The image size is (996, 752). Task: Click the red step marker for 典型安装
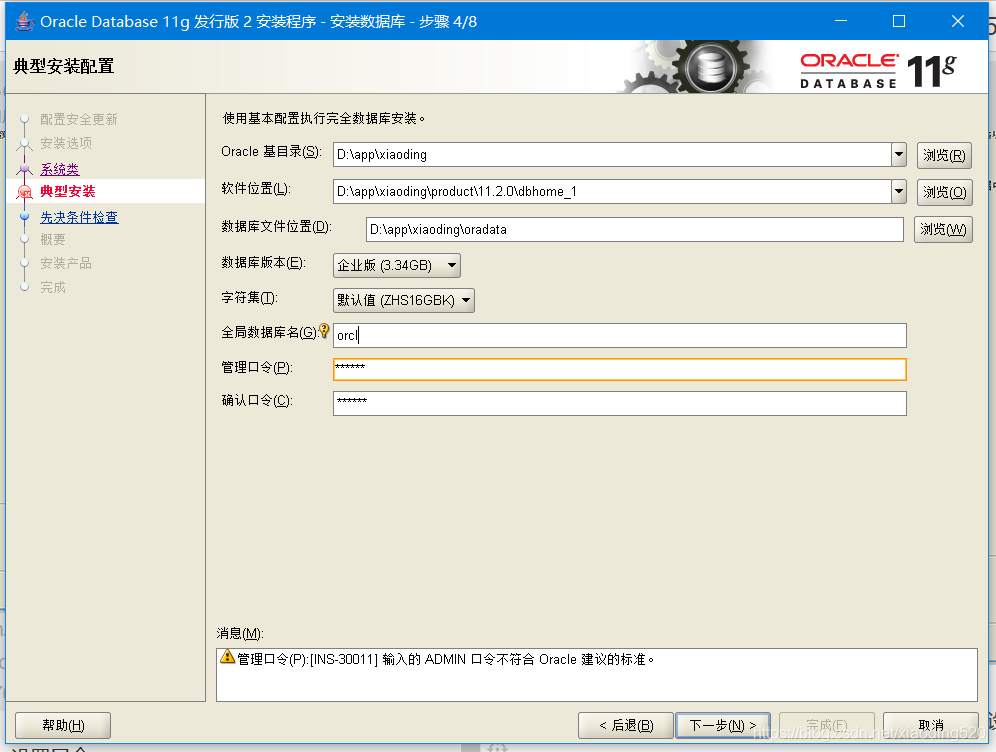click(25, 191)
